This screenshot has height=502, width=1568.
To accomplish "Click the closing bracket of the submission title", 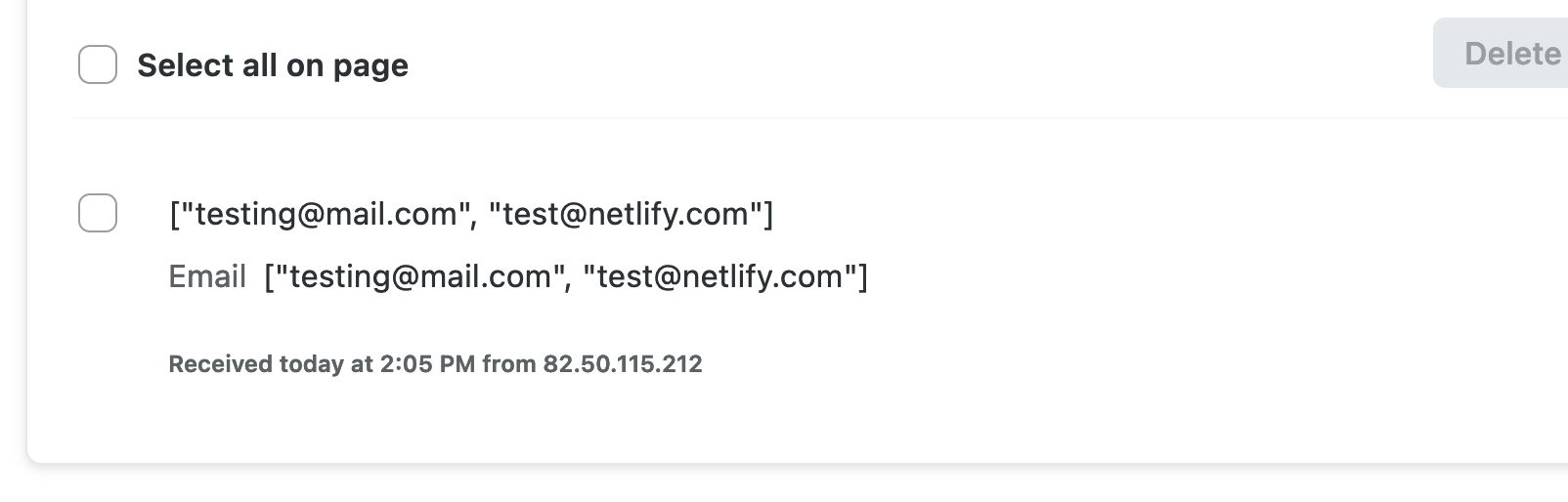I will pyautogui.click(x=768, y=214).
